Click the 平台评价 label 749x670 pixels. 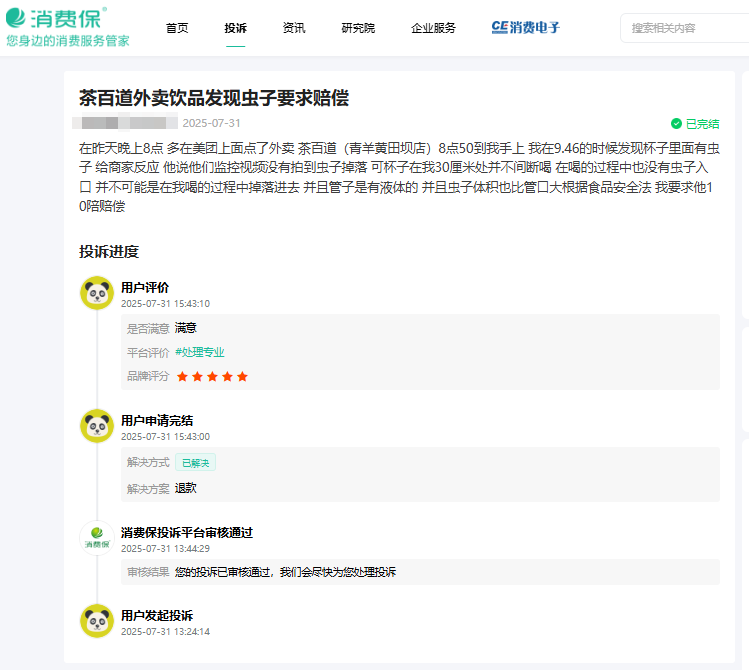pos(148,352)
